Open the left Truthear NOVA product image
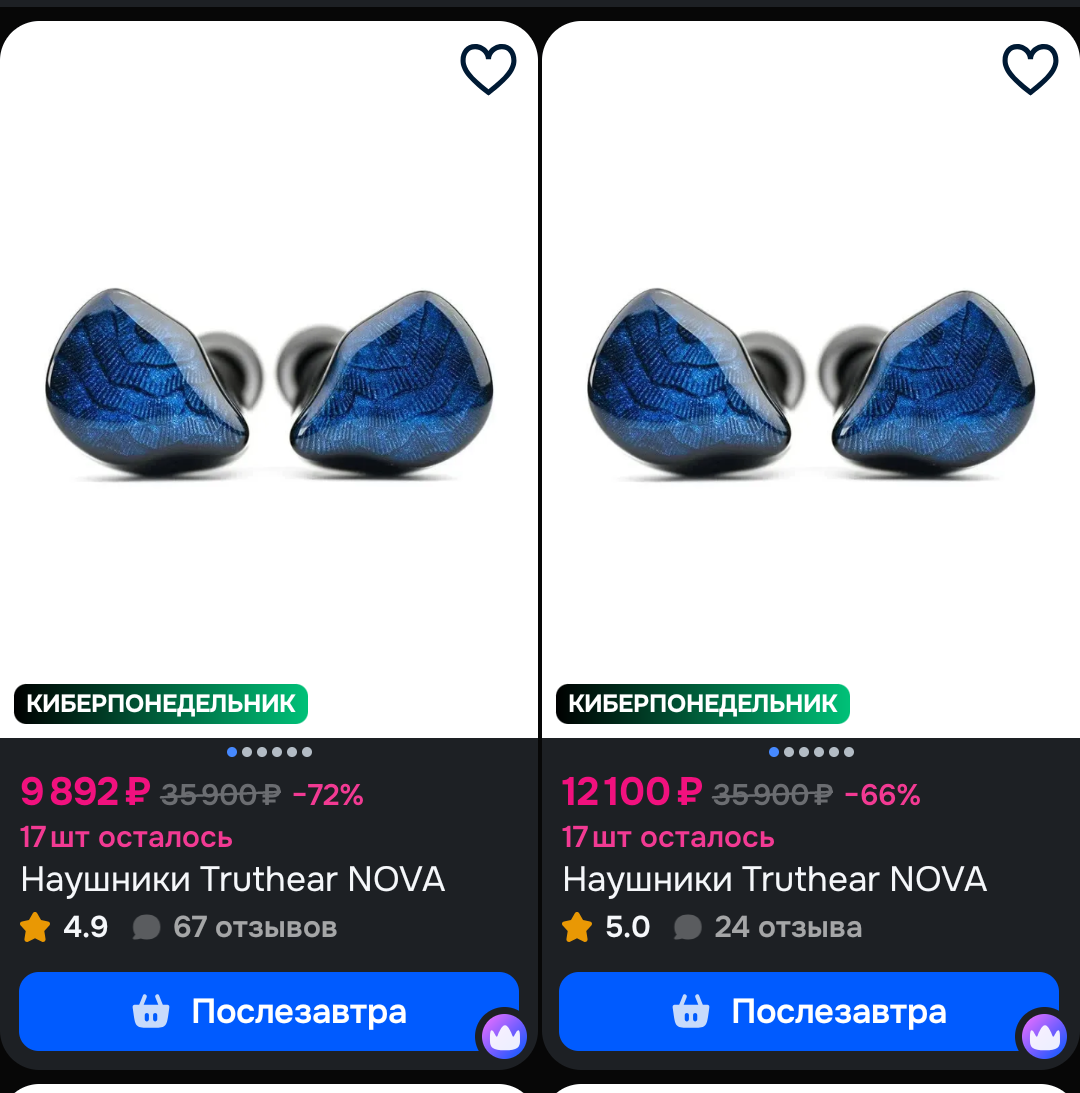1080x1093 pixels. coord(269,381)
